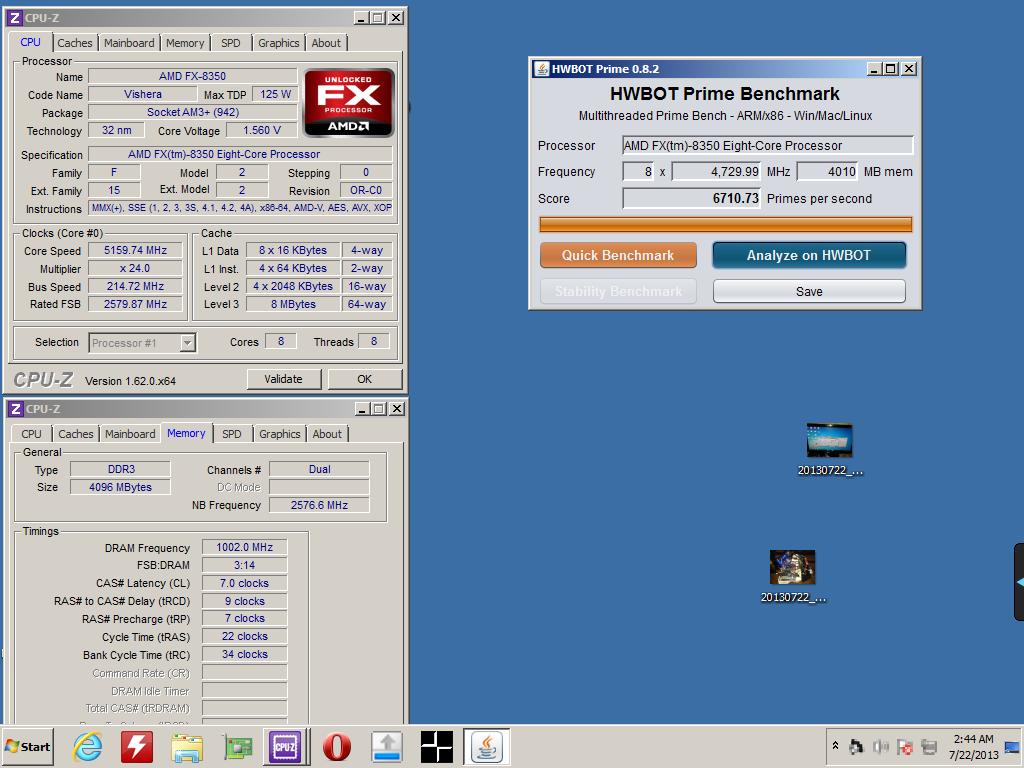Image resolution: width=1024 pixels, height=768 pixels.
Task: Select lower desktop thumbnail 20130722 photo file
Action: 793,576
